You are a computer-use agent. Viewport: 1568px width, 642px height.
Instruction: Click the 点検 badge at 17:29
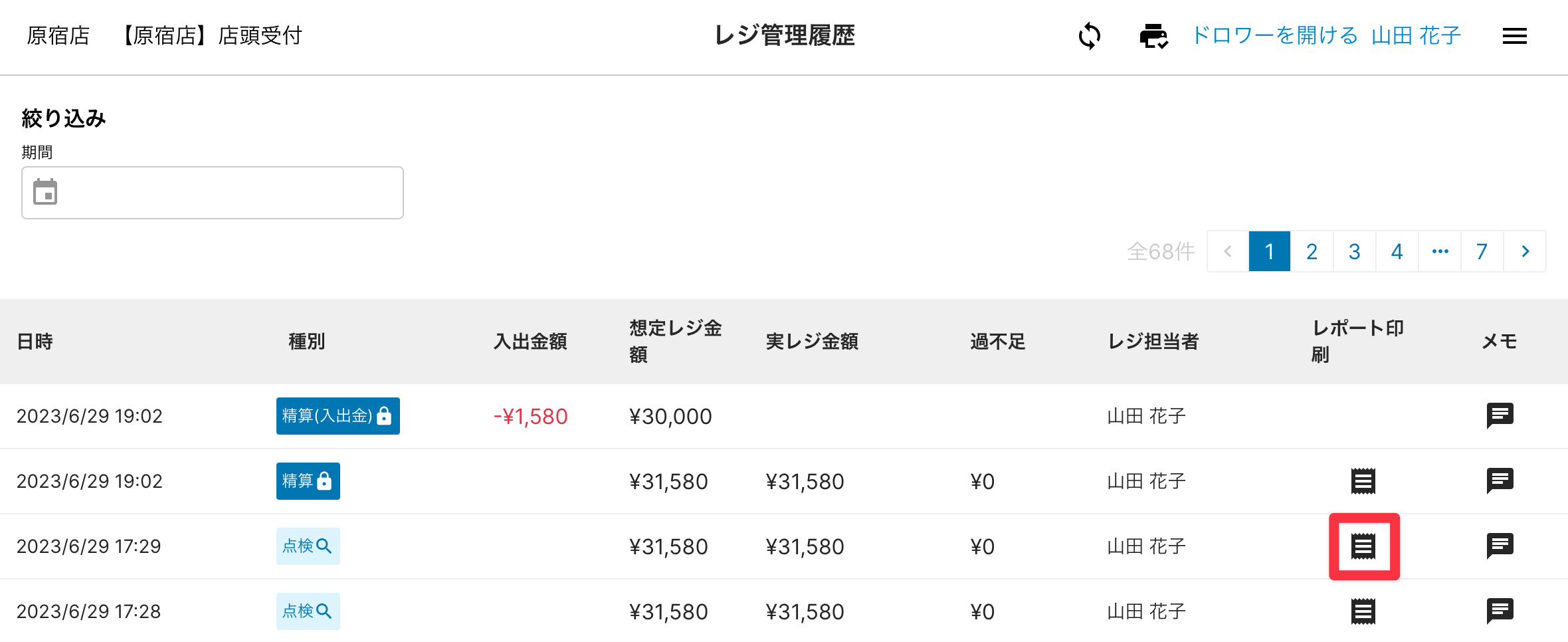click(308, 546)
